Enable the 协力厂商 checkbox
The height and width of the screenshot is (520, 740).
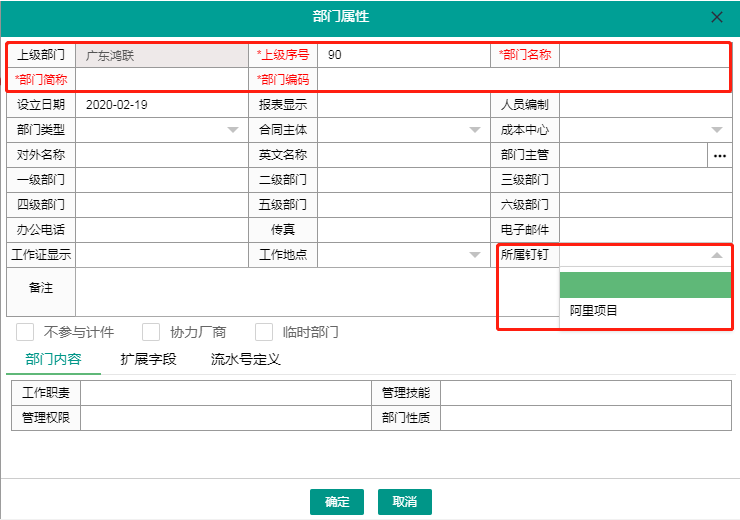pos(152,332)
